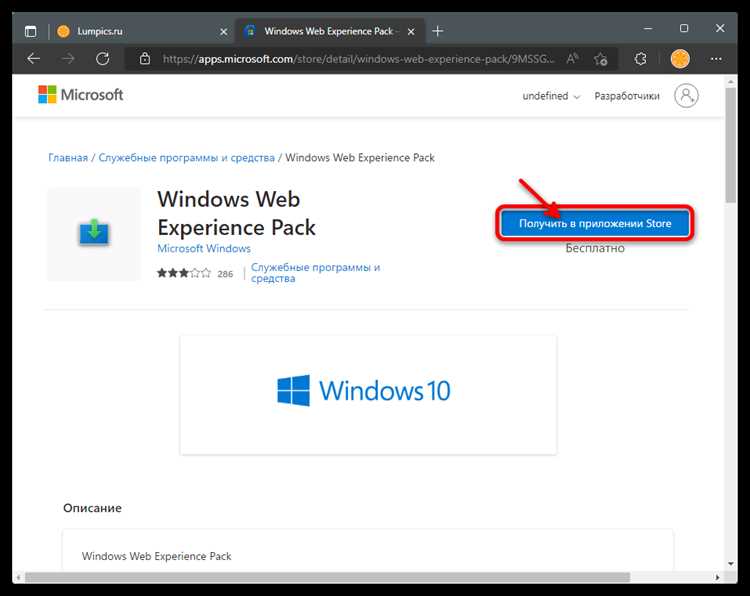Close the Lumpics.ru tab

[x=223, y=32]
